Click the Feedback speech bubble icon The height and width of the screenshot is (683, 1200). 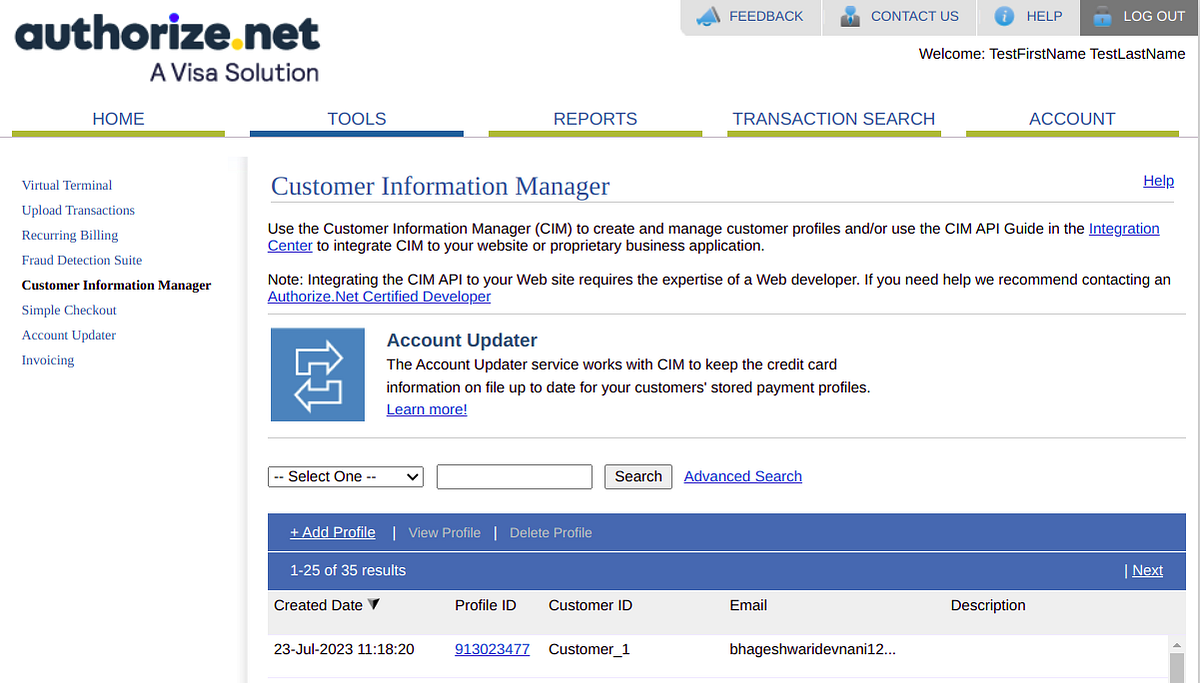[708, 16]
